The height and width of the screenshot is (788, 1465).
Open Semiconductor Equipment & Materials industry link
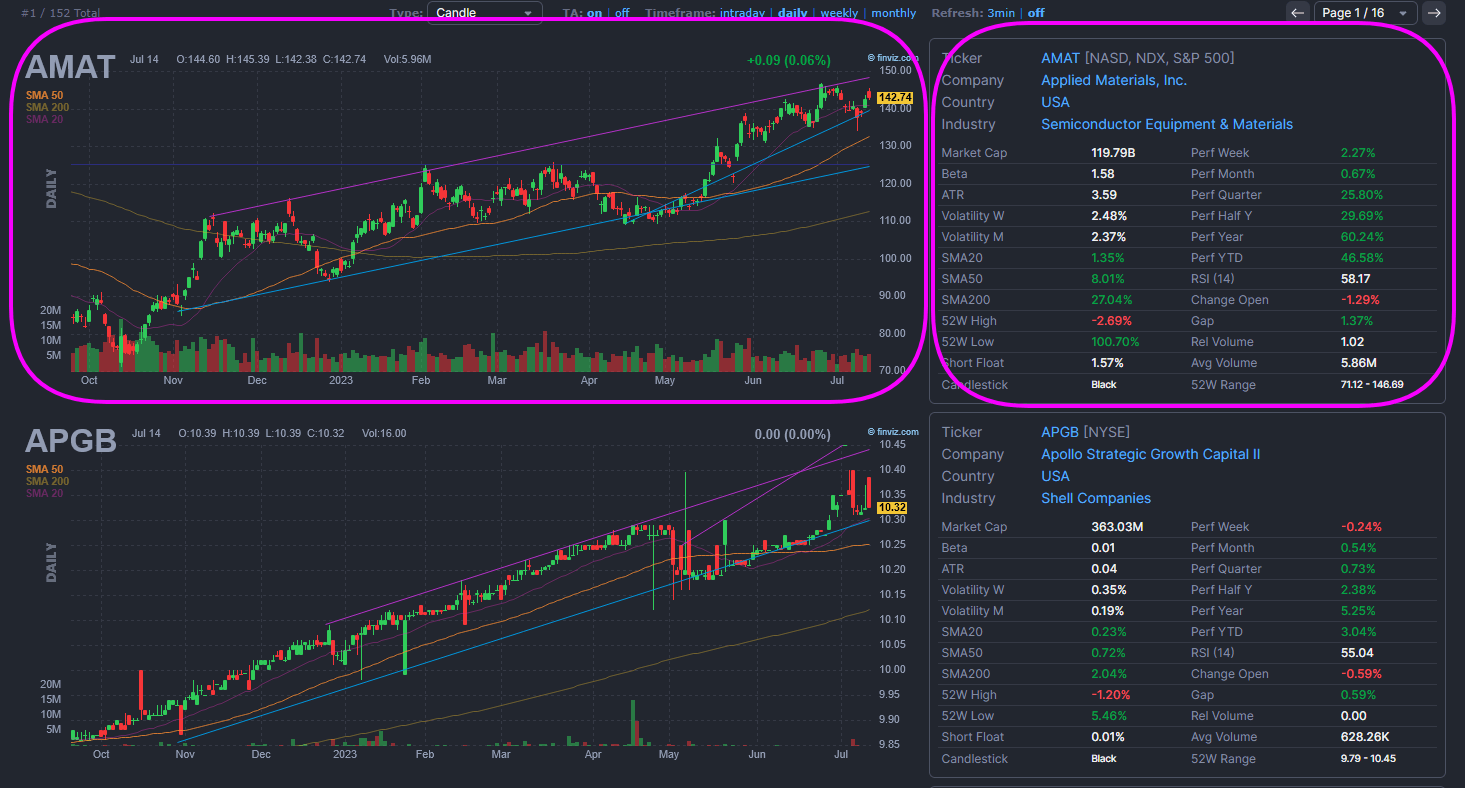click(x=1167, y=124)
